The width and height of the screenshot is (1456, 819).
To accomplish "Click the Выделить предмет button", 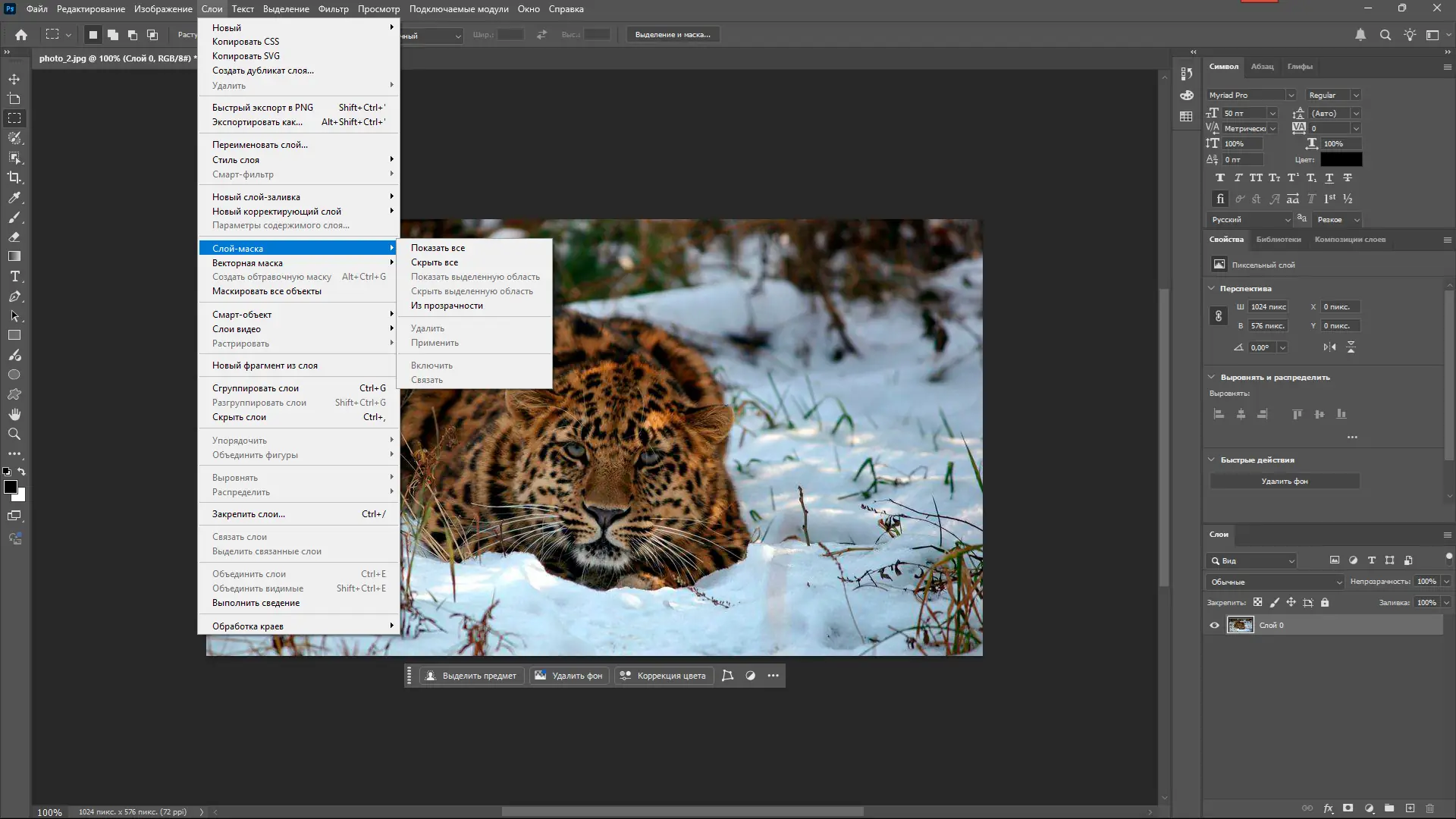I will (x=471, y=676).
